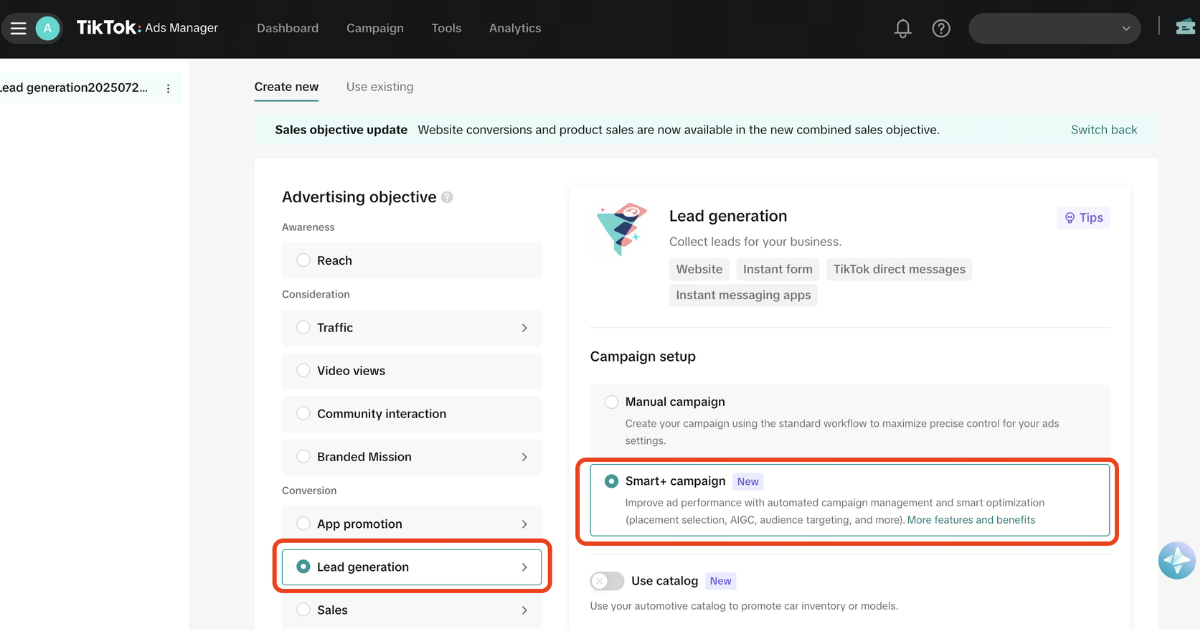Choose the Manual campaign option
The width and height of the screenshot is (1200, 630).
[x=850, y=420]
